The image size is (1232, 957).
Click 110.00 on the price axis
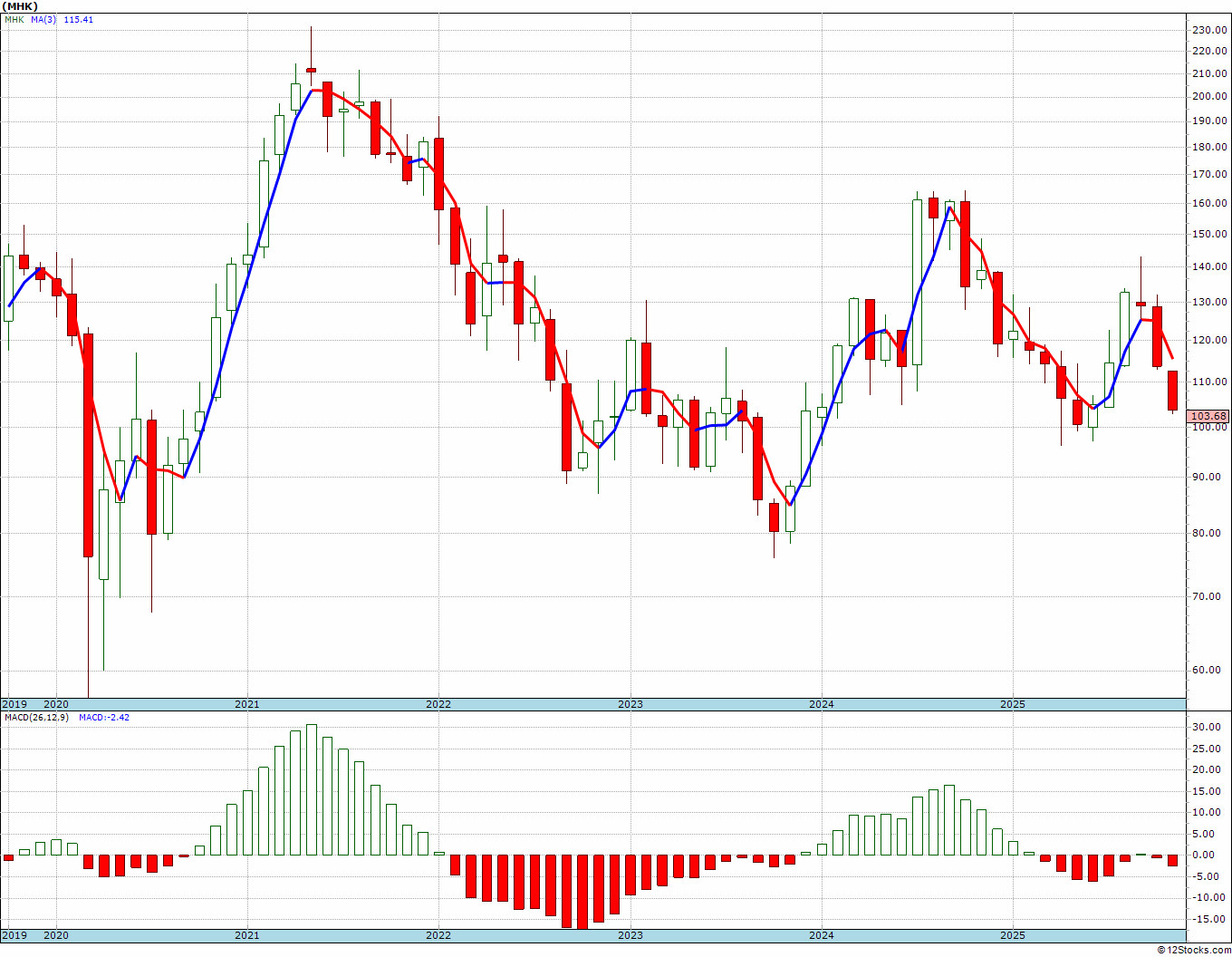tap(1209, 382)
